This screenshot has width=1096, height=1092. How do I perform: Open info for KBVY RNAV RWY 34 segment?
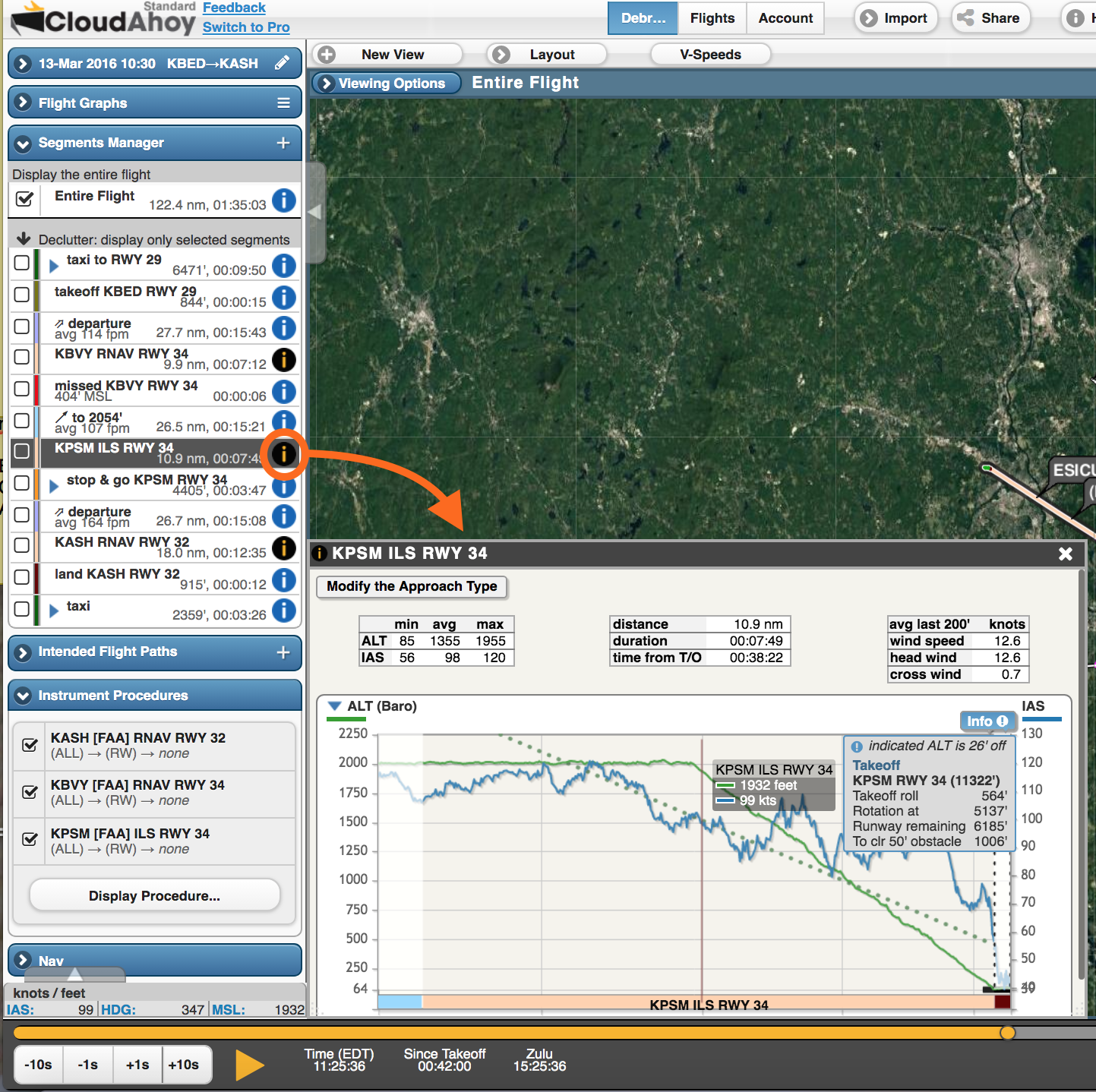[283, 360]
